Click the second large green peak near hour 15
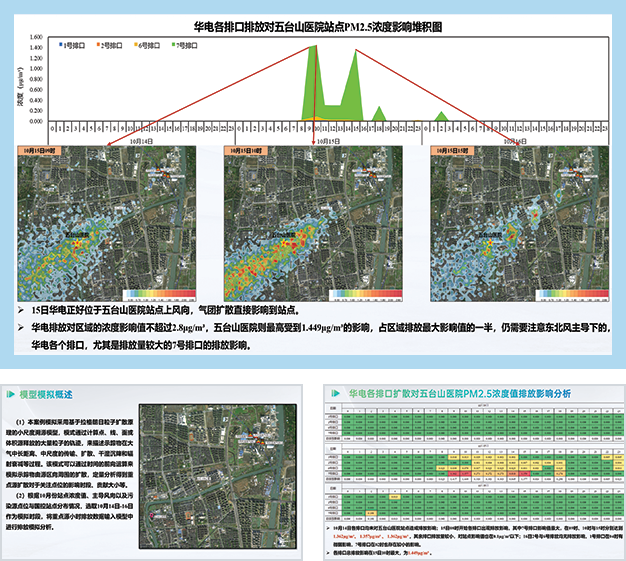Viewport: 626px width, 561px height. pos(352,85)
